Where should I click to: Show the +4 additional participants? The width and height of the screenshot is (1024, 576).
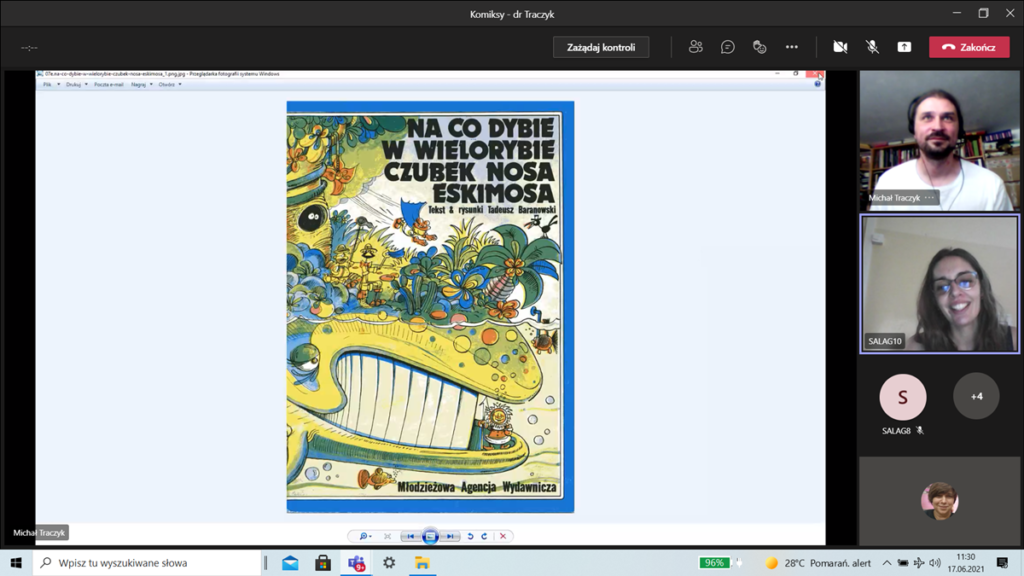point(976,396)
